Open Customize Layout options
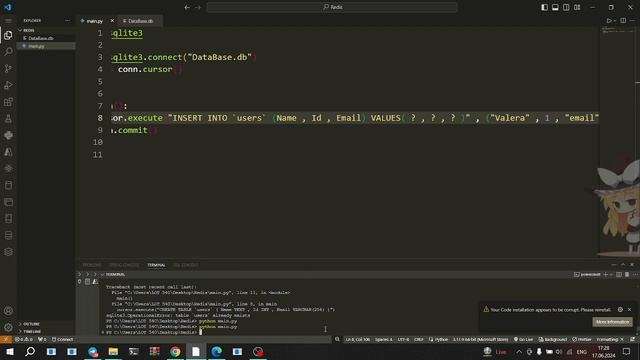 577,7
